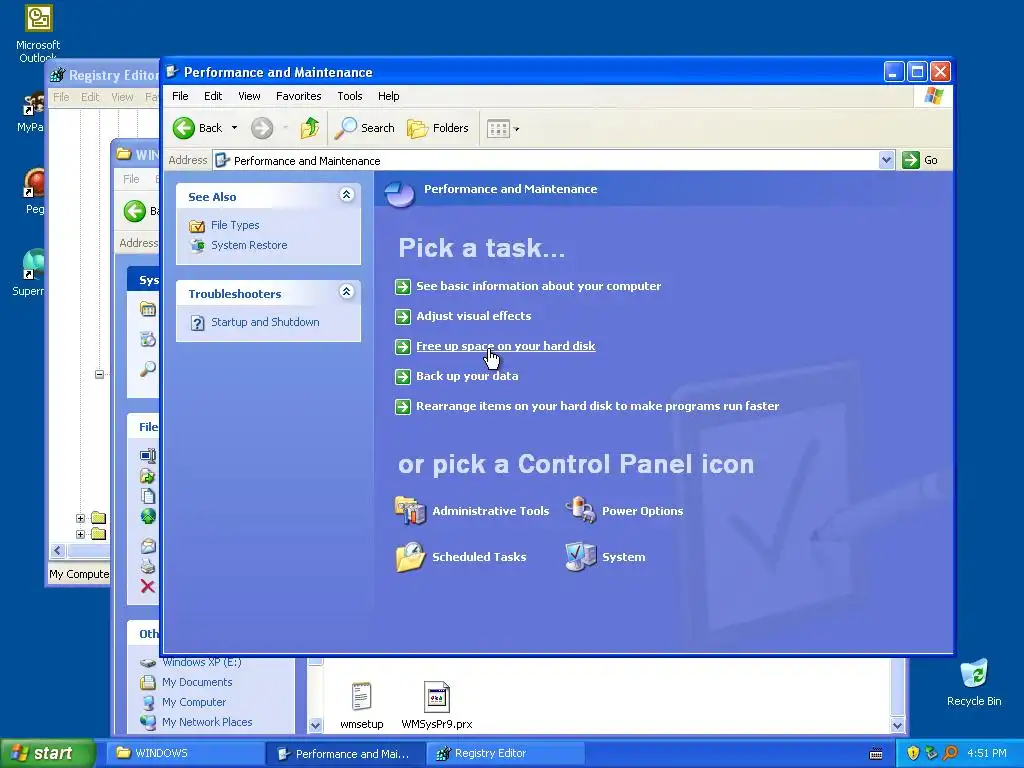Click the left scroll arrow in Registry Editor
This screenshot has width=1024, height=768.
click(58, 551)
